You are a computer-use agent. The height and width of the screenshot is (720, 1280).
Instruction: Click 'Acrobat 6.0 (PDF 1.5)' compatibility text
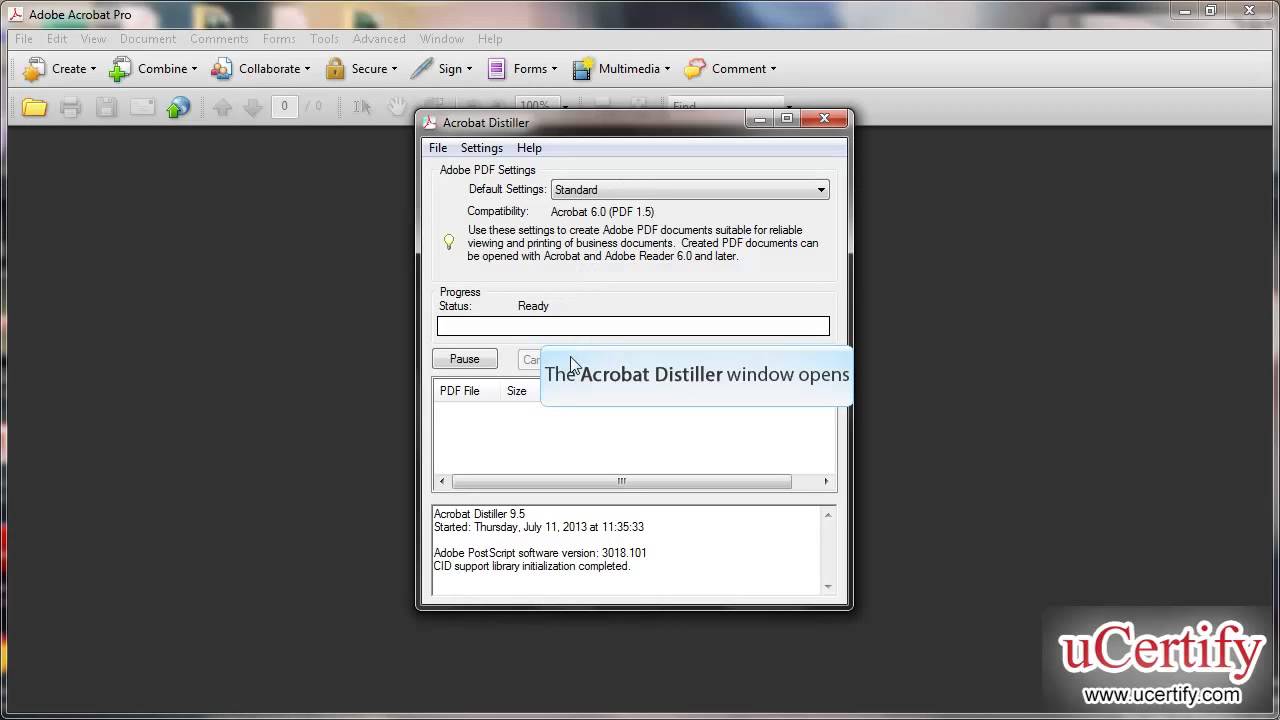(x=602, y=212)
